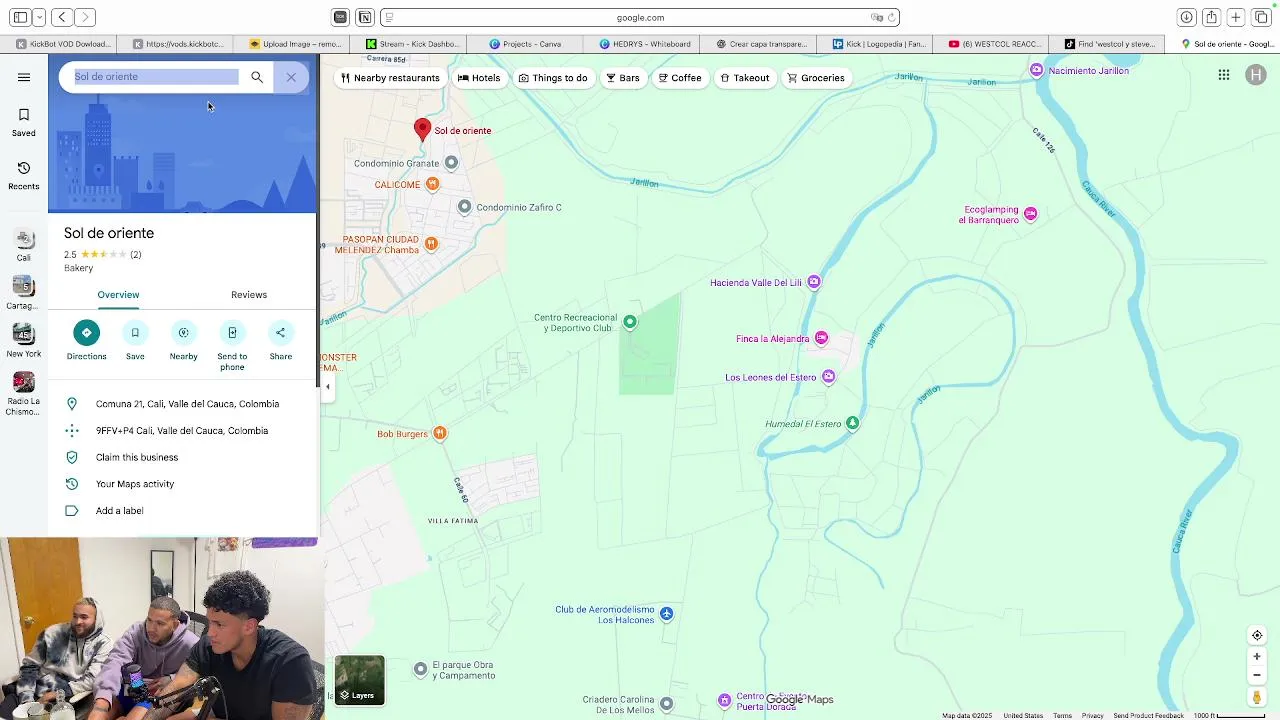Switch to the Reviews tab
Viewport: 1280px width, 720px height.
[249, 295]
